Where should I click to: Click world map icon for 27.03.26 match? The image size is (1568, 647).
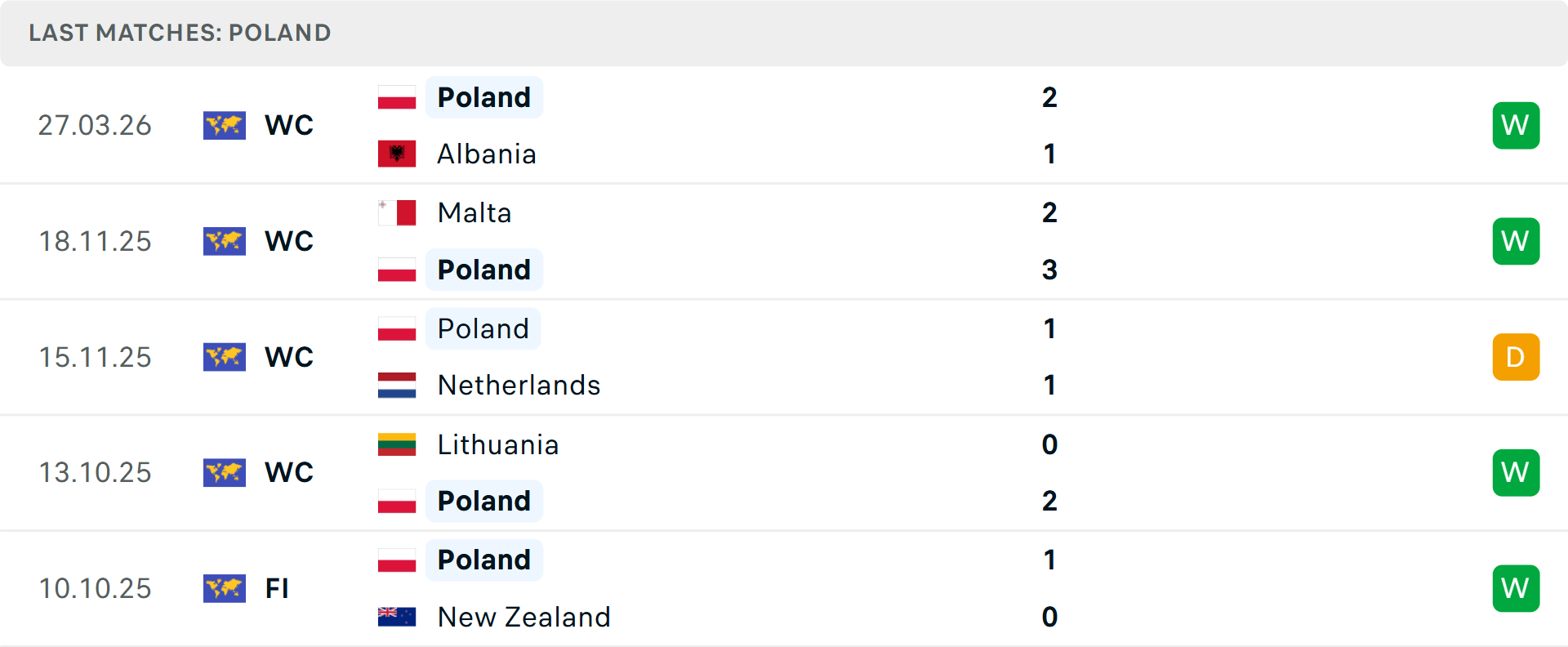[x=225, y=125]
